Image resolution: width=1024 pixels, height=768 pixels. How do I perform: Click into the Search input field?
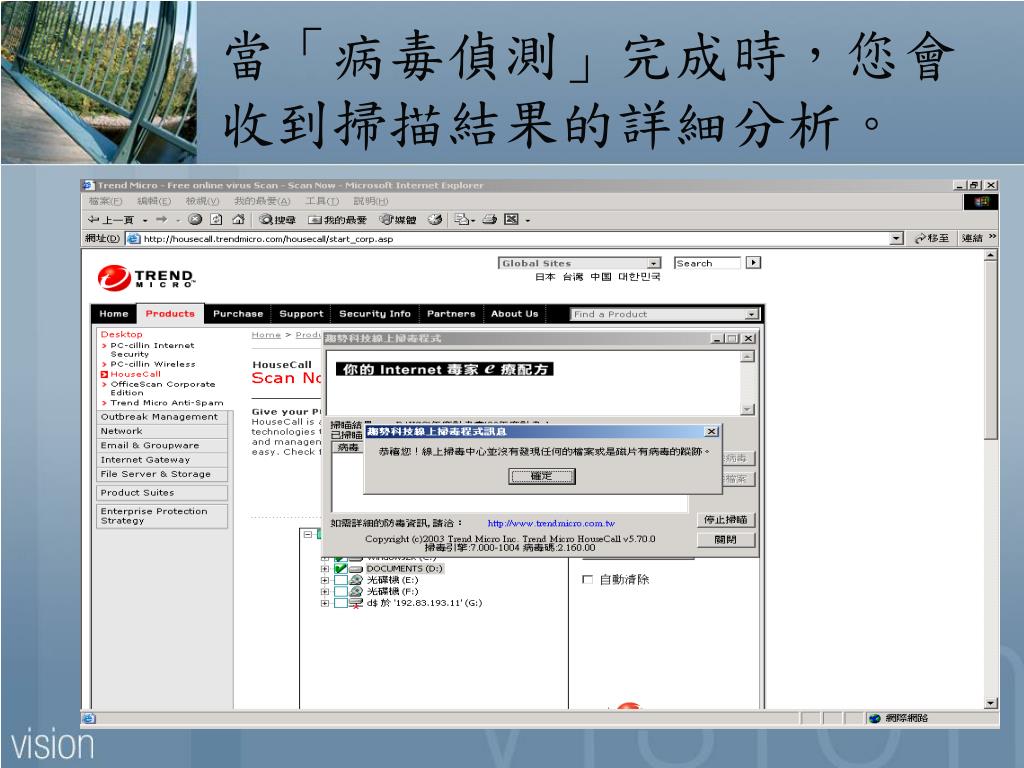click(708, 263)
